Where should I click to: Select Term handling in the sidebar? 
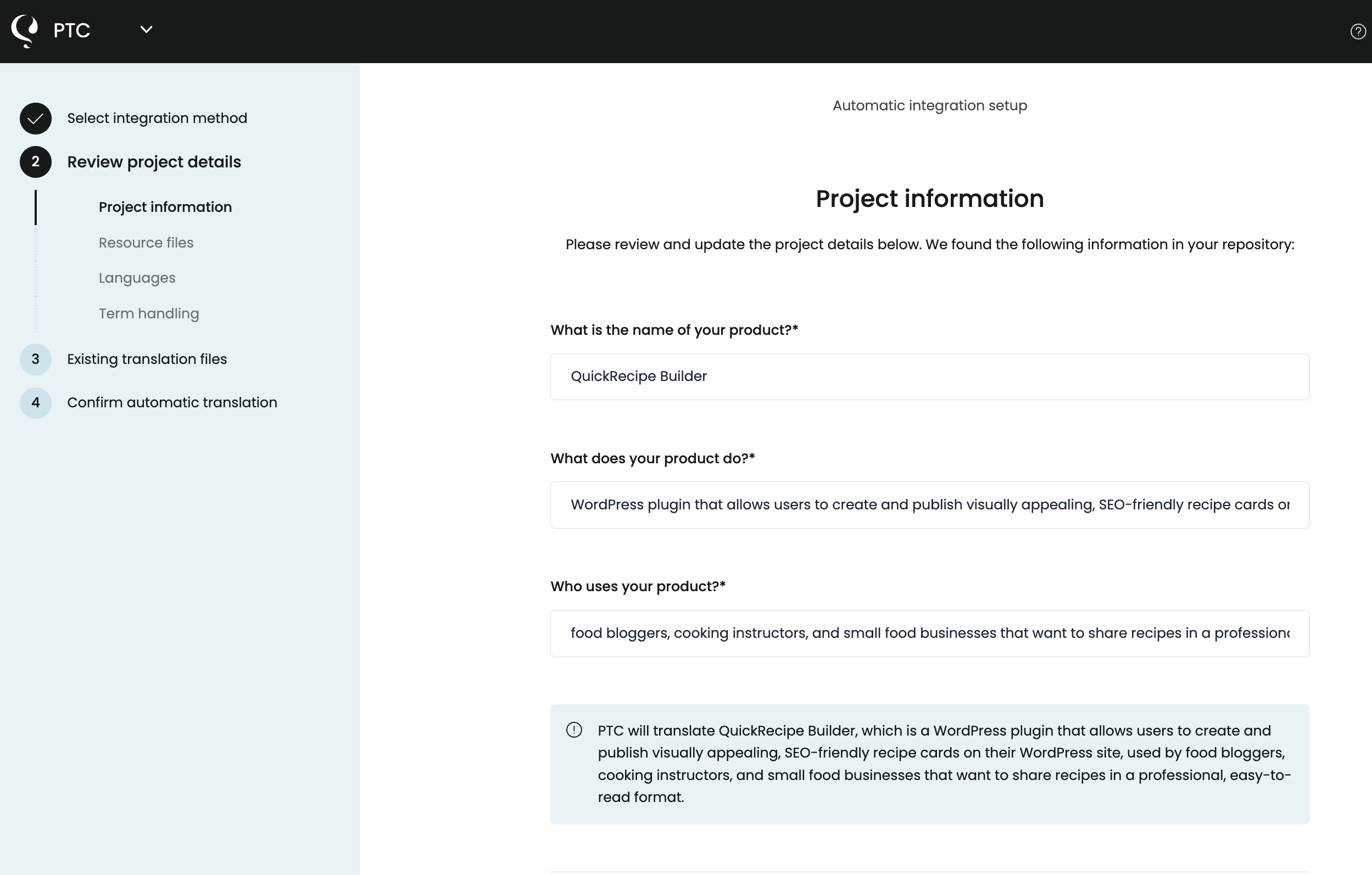(148, 313)
